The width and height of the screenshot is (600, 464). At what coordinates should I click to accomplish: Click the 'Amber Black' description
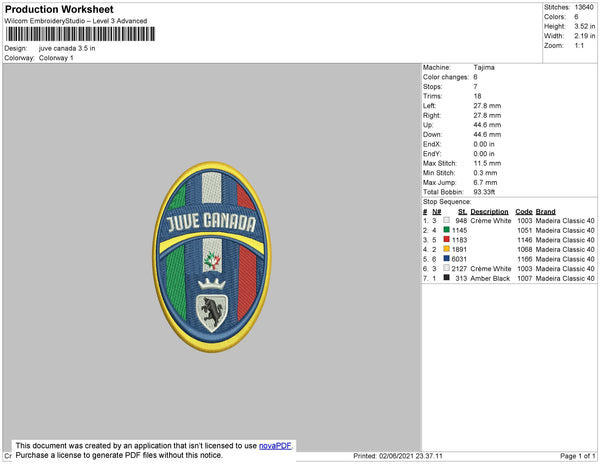click(x=490, y=278)
